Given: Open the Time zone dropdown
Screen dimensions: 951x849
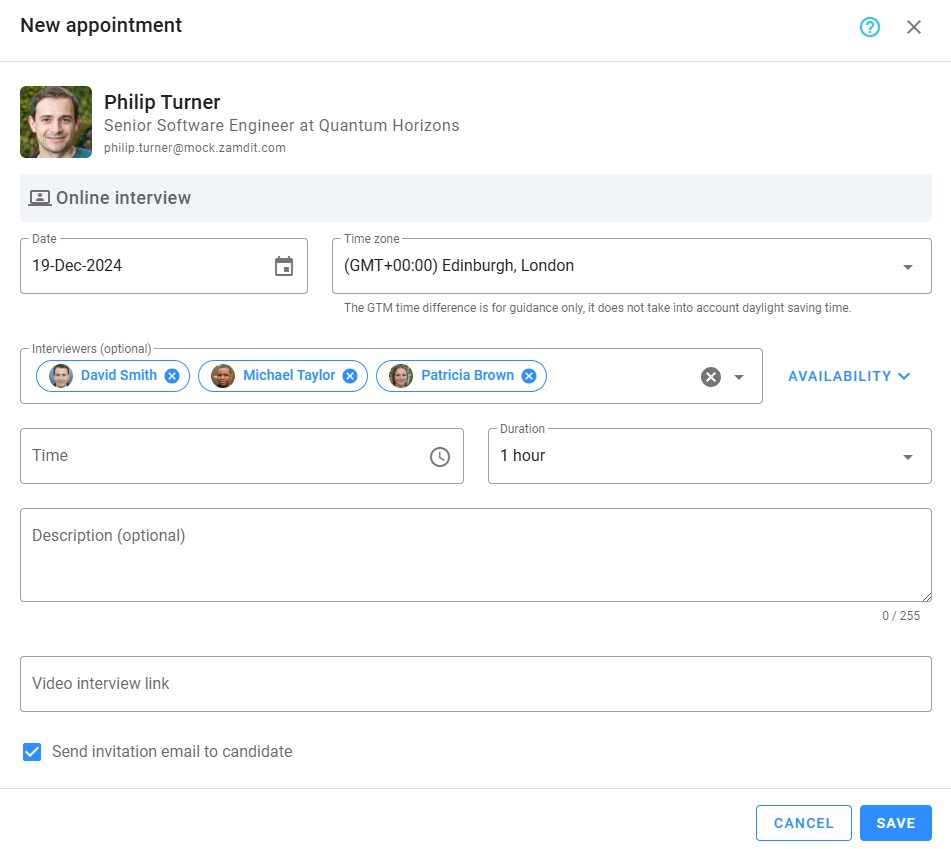Looking at the screenshot, I should click(908, 267).
